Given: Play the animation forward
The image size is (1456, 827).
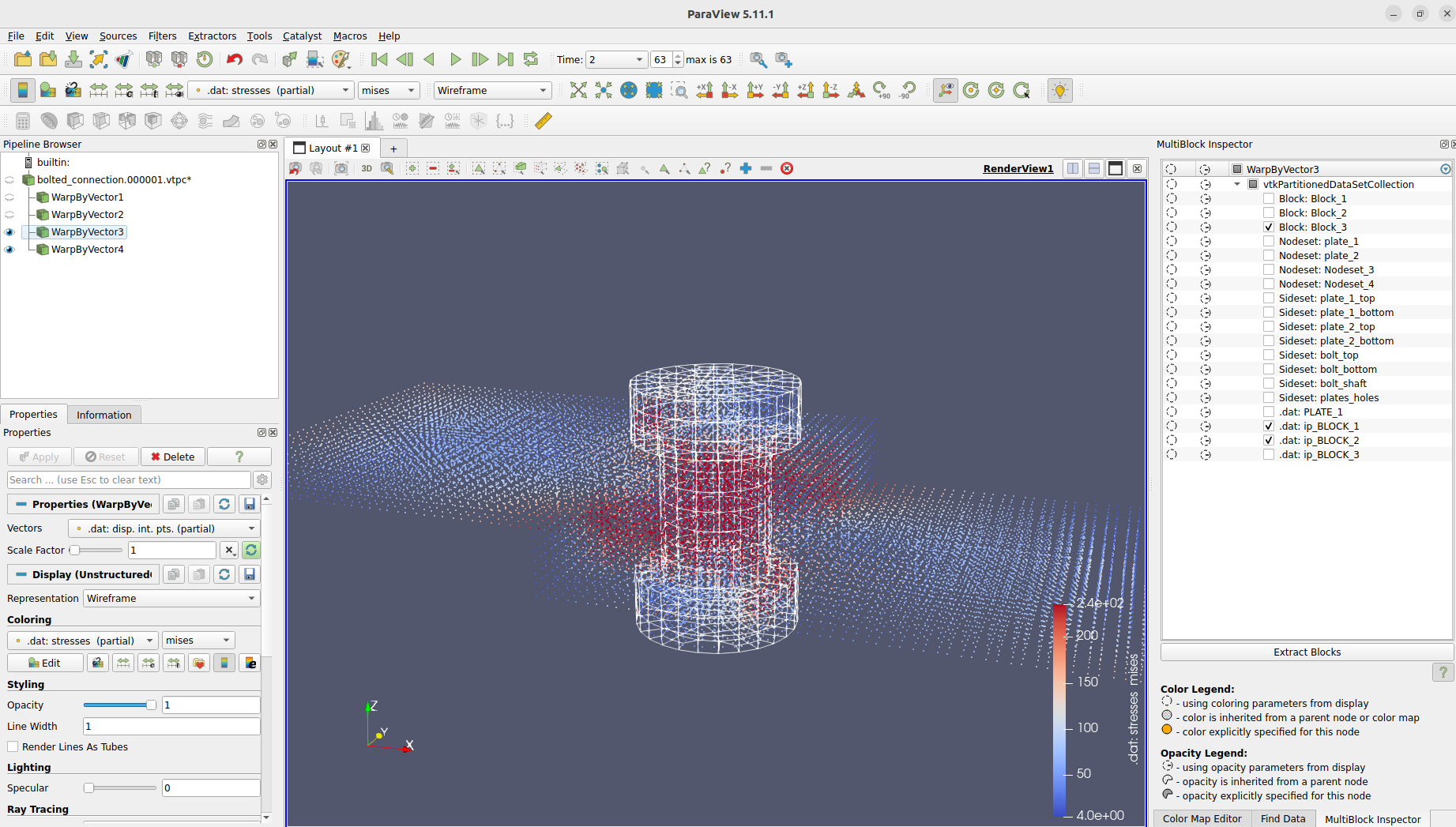Looking at the screenshot, I should pyautogui.click(x=456, y=59).
